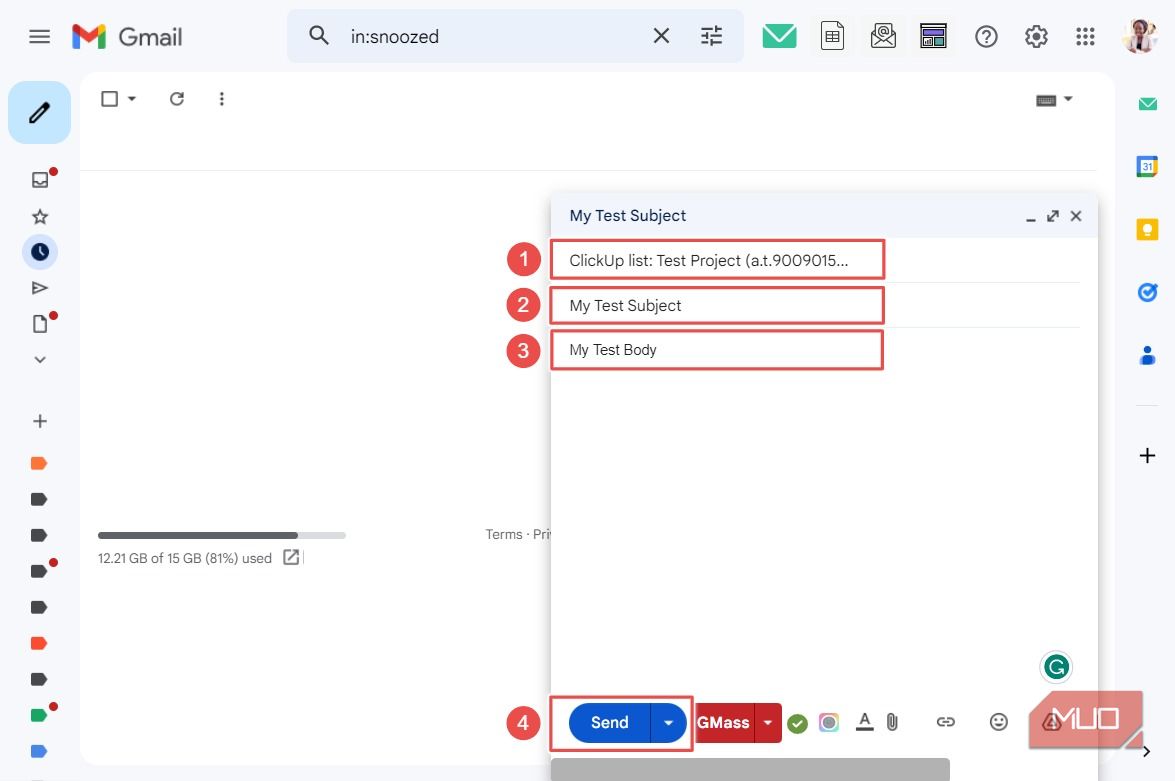Click the Gmail logo

127,36
